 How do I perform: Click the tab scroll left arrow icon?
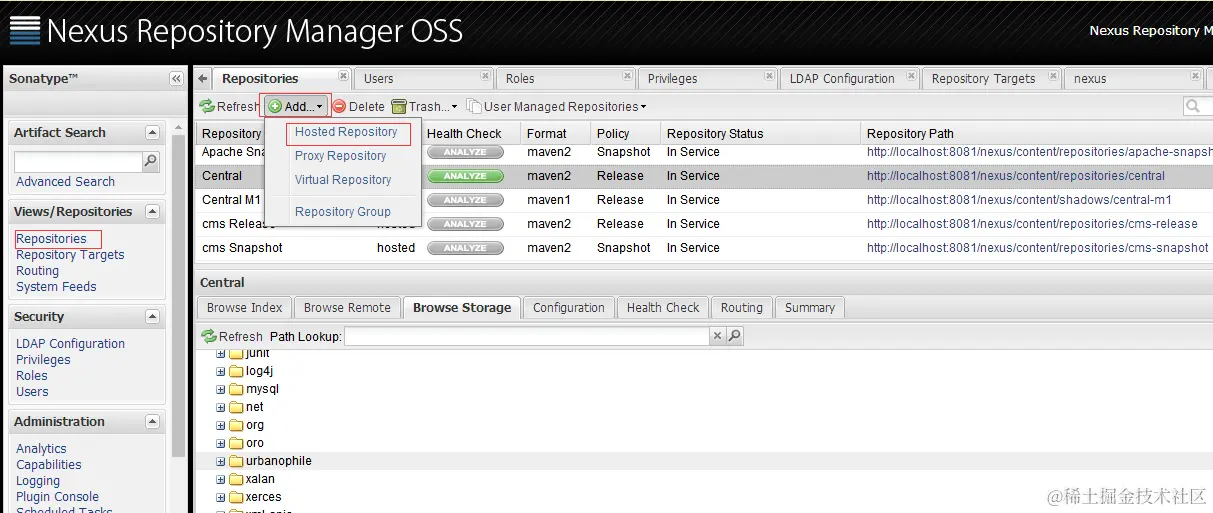202,78
